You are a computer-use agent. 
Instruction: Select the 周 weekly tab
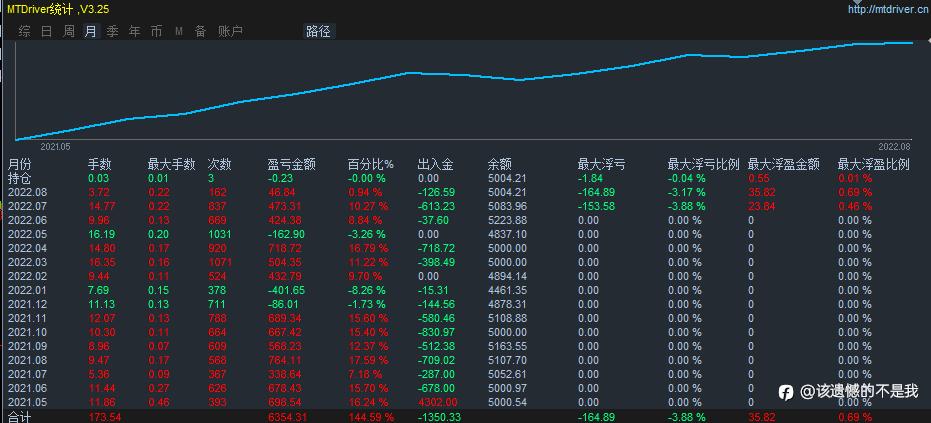tap(69, 31)
